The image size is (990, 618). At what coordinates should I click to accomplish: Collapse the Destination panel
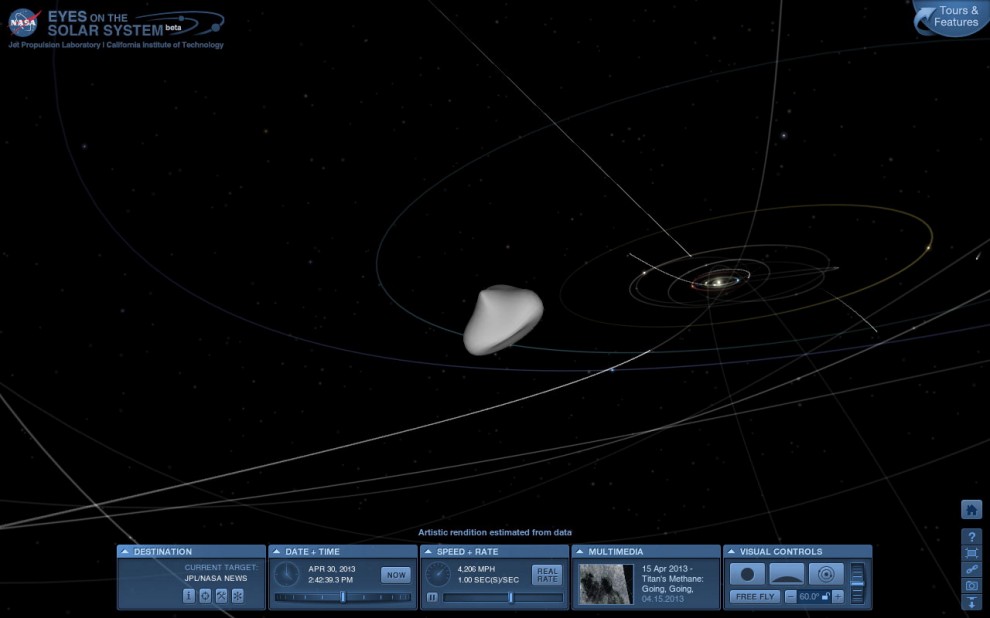click(x=124, y=551)
